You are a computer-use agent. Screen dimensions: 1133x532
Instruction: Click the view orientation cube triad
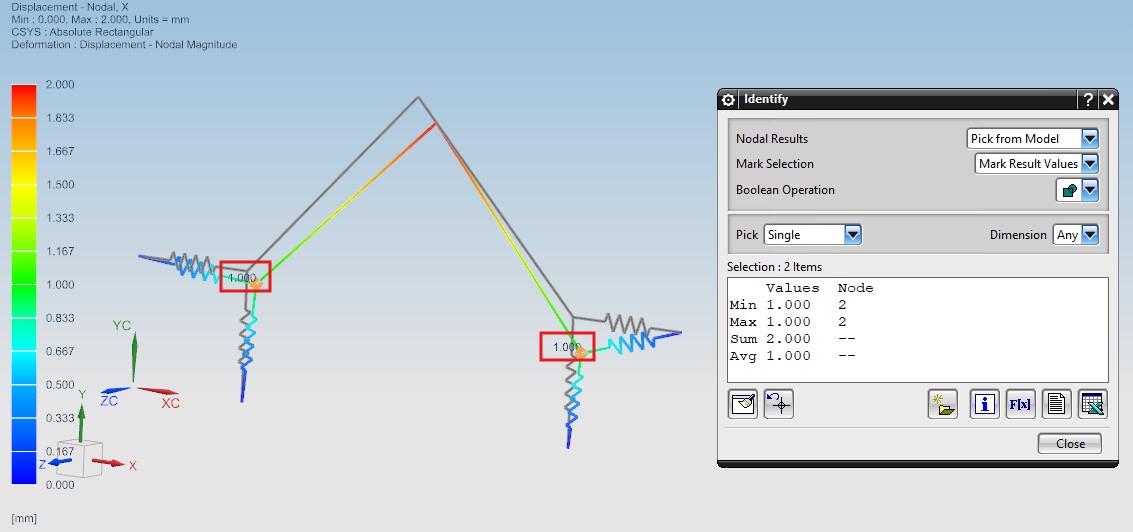[81, 458]
